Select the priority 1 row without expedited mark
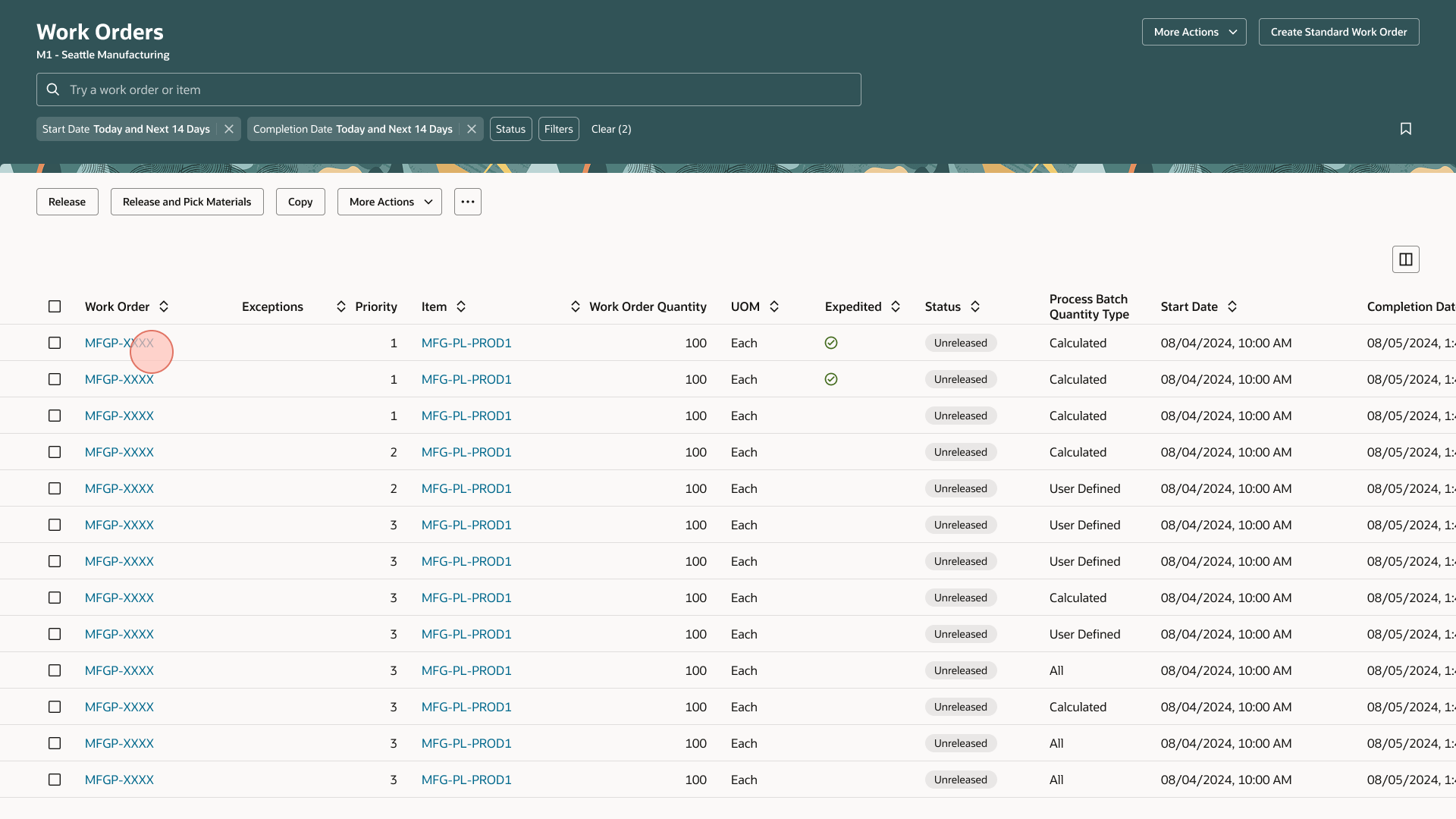This screenshot has width=1456, height=819. (x=55, y=416)
